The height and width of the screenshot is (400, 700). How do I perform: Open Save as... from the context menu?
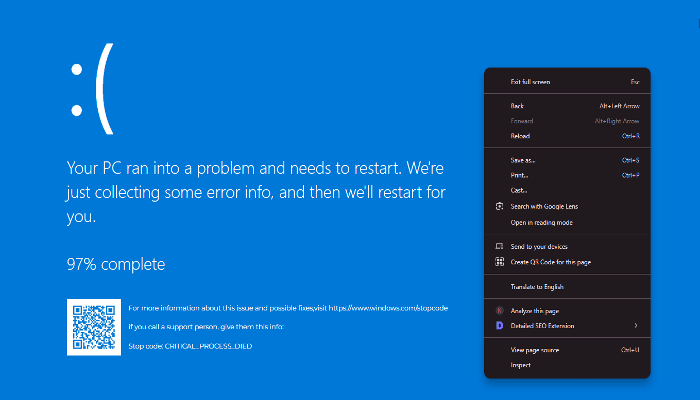pyautogui.click(x=567, y=160)
